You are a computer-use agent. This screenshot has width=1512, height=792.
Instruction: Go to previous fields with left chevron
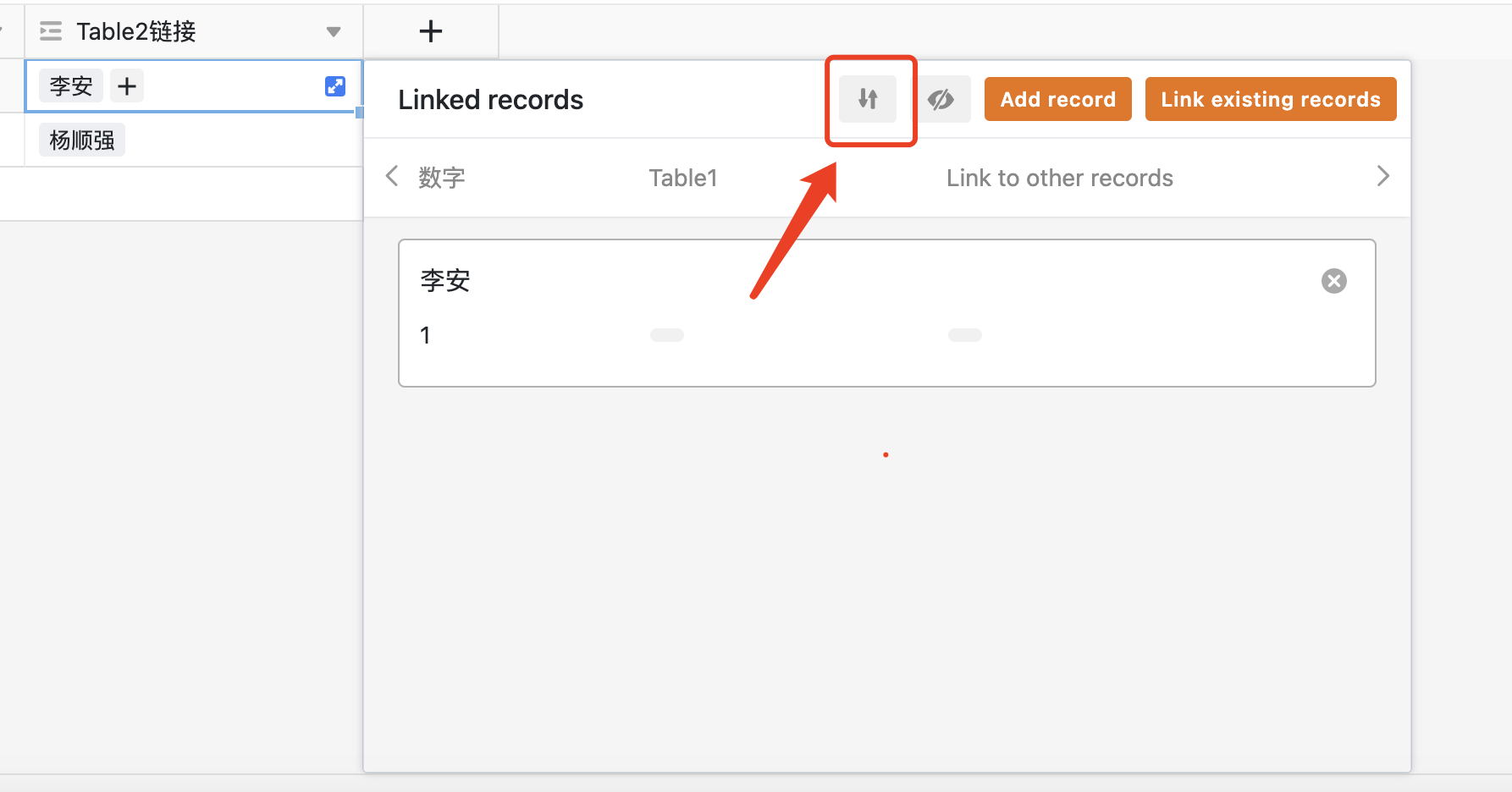tap(391, 176)
